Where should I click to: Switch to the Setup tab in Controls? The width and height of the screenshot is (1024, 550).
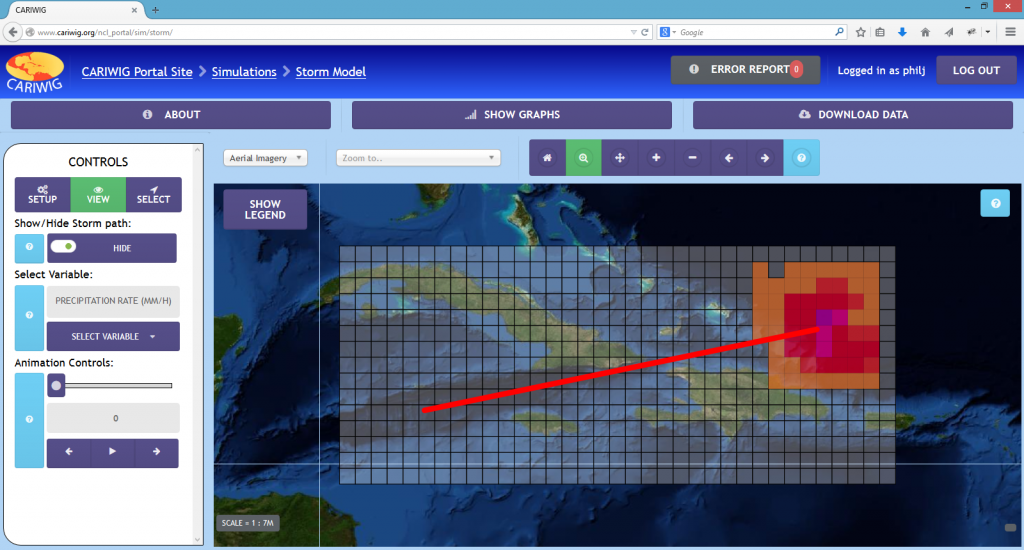click(42, 194)
